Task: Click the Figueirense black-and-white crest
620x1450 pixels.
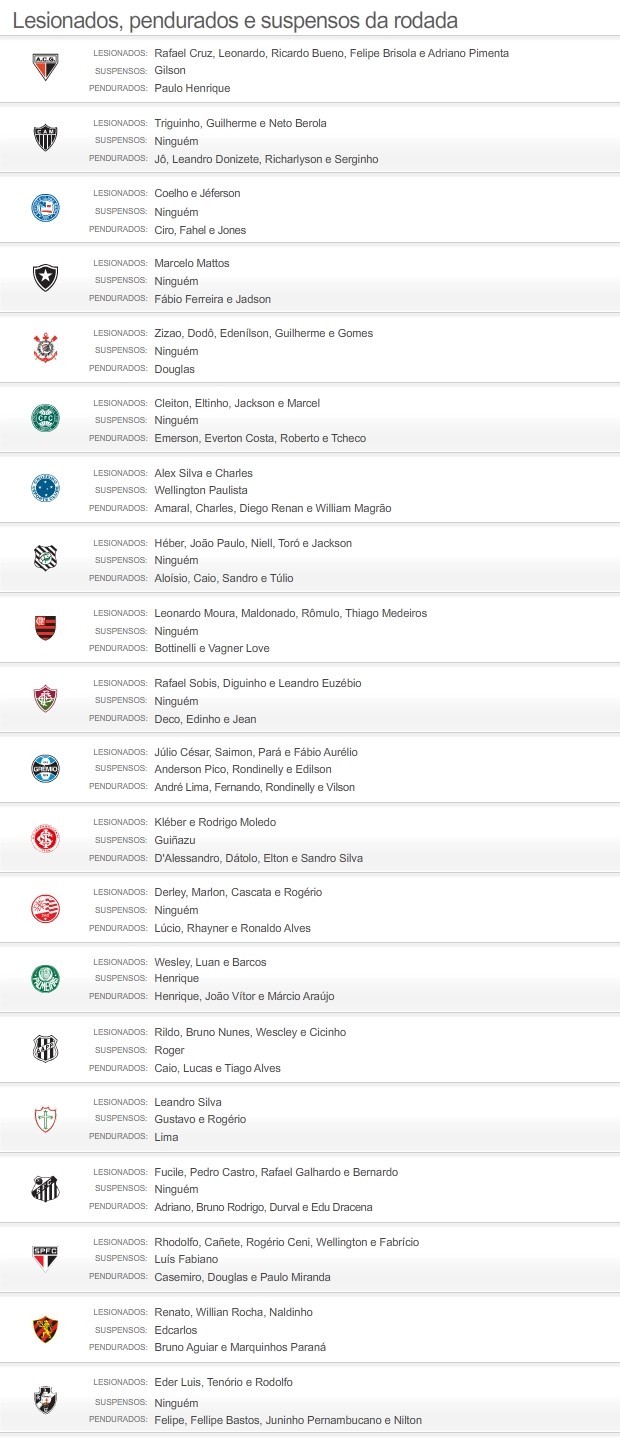Action: (45, 558)
